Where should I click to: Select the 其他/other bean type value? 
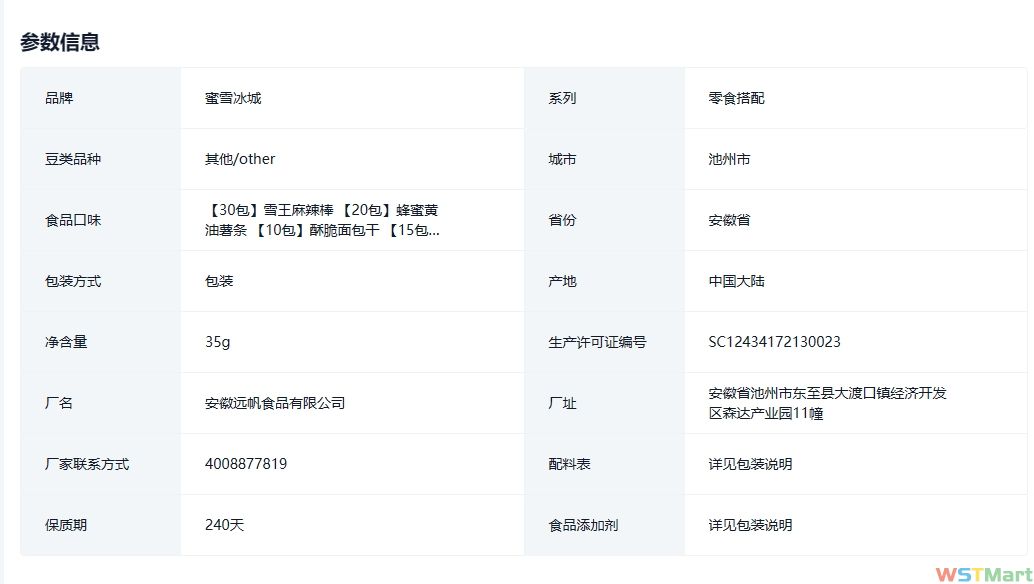(240, 159)
